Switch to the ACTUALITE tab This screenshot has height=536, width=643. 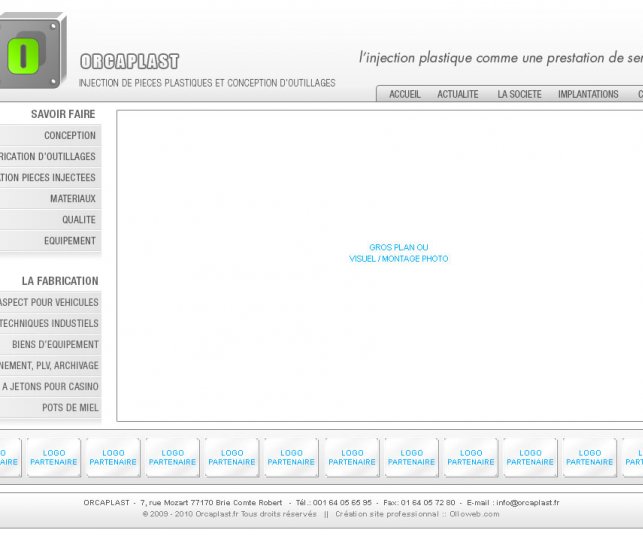coord(458,94)
